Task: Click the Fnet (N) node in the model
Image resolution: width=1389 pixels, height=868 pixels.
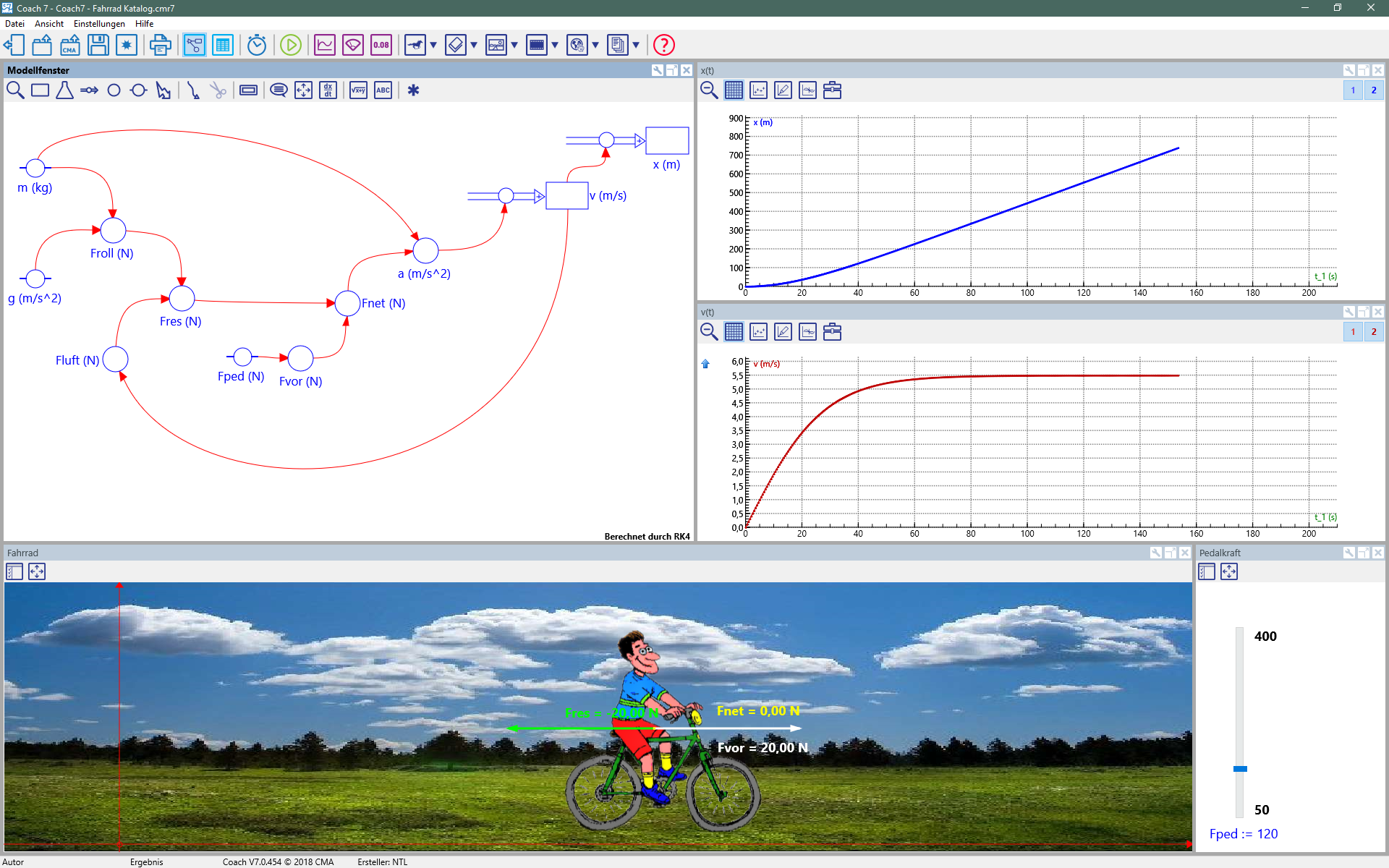Action: click(x=347, y=303)
